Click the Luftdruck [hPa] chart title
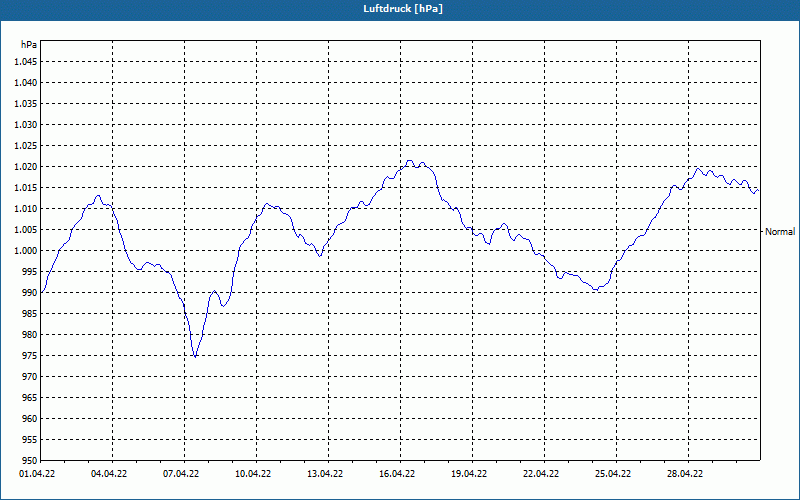Viewport: 800px width, 500px height. 403,9
